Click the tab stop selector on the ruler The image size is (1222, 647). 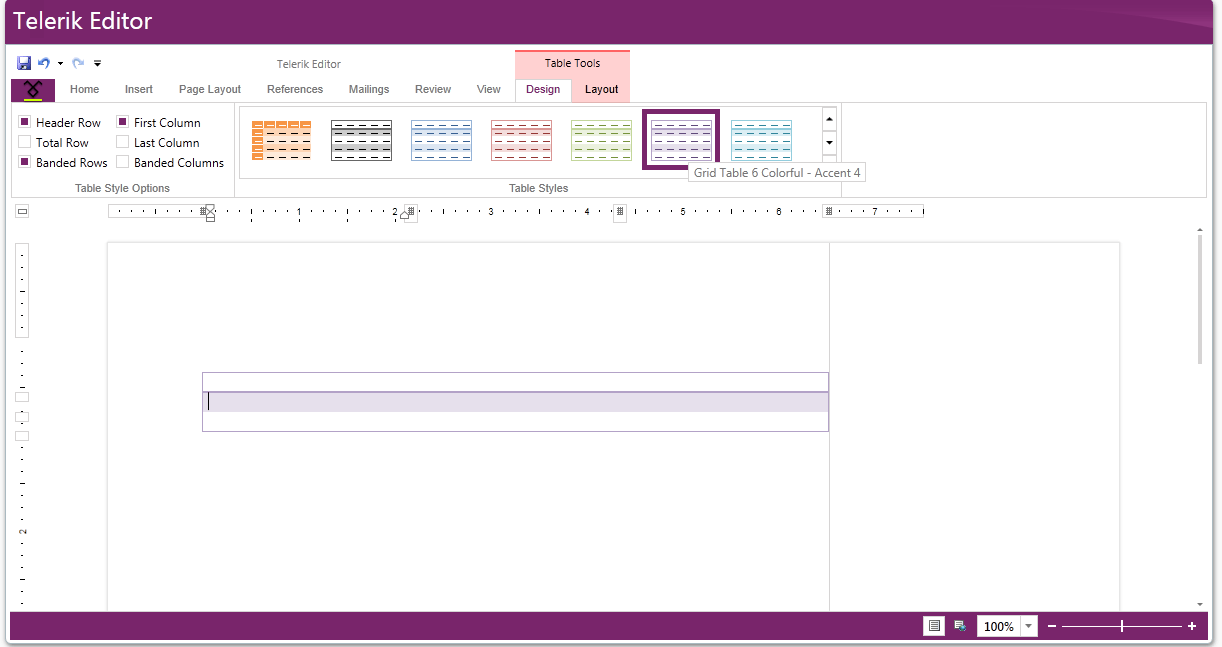(21, 210)
